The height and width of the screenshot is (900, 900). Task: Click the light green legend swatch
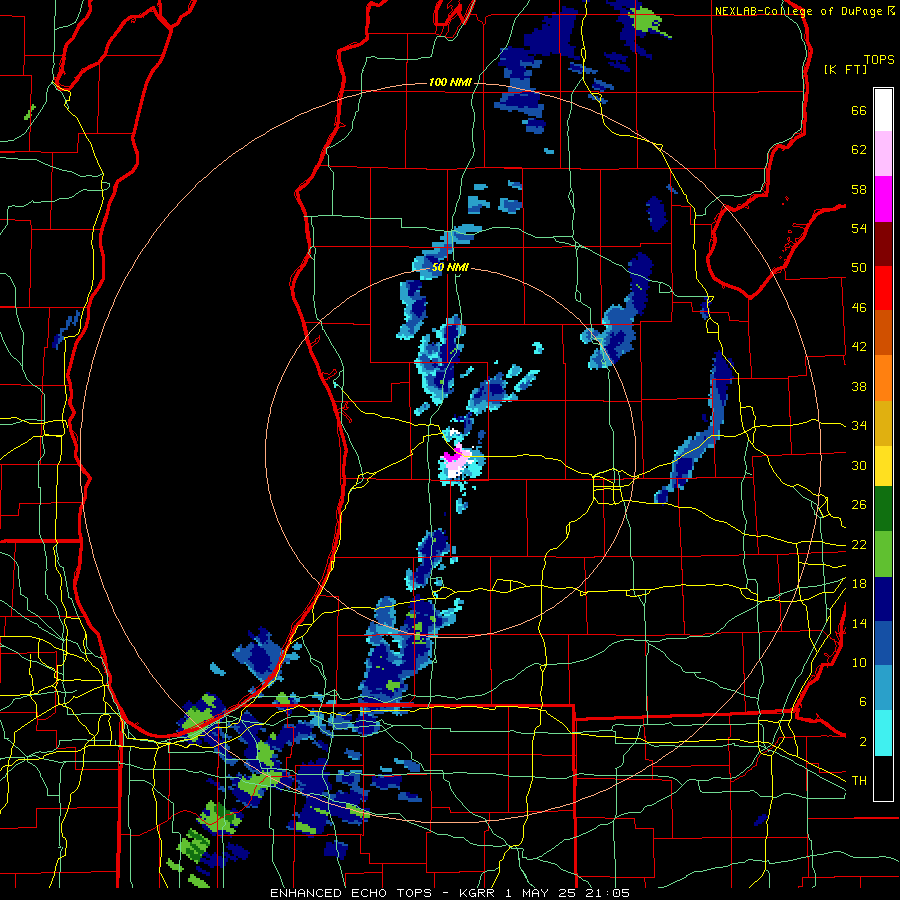point(883,554)
